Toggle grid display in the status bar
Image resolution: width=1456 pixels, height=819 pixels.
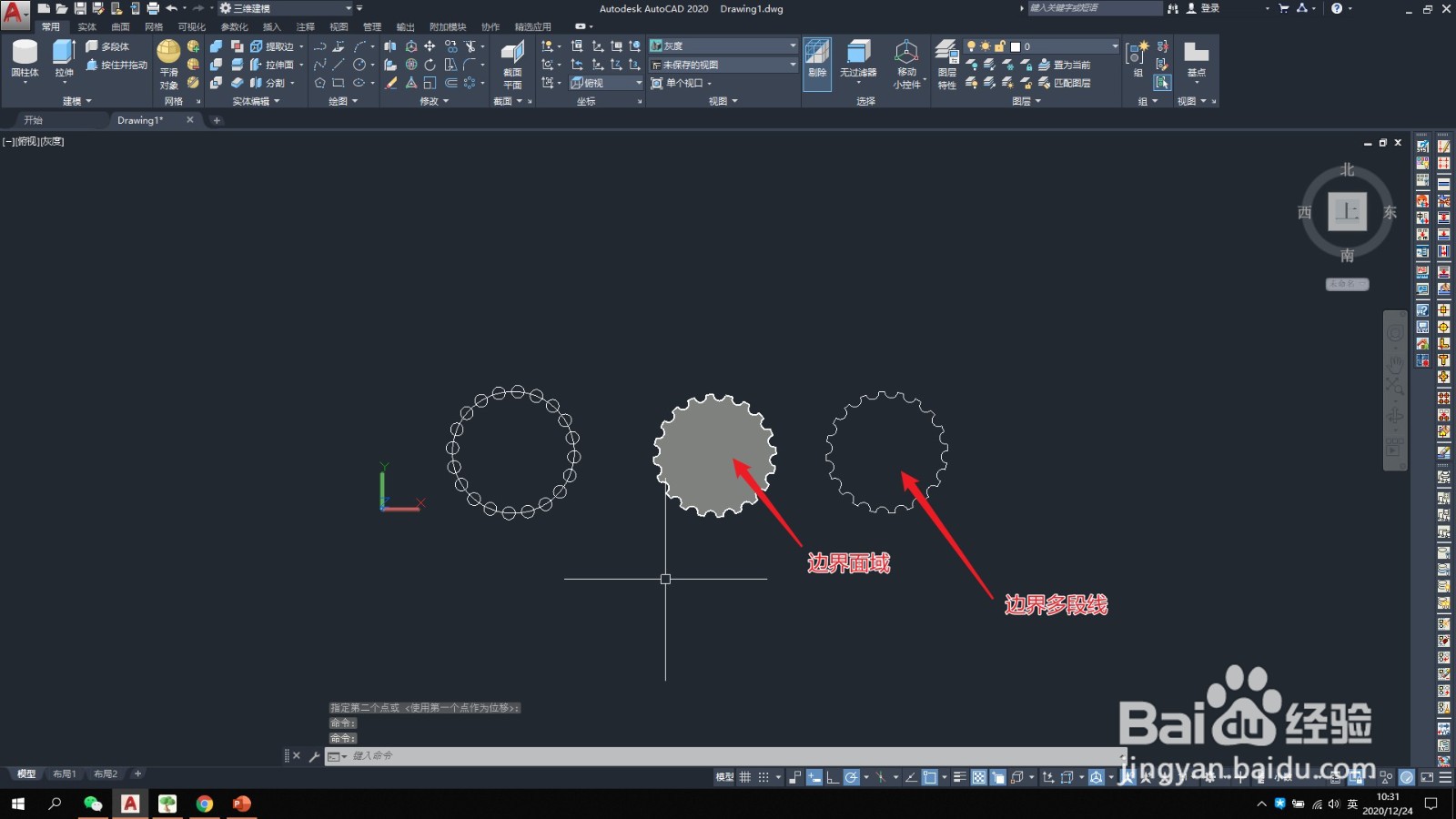(744, 777)
